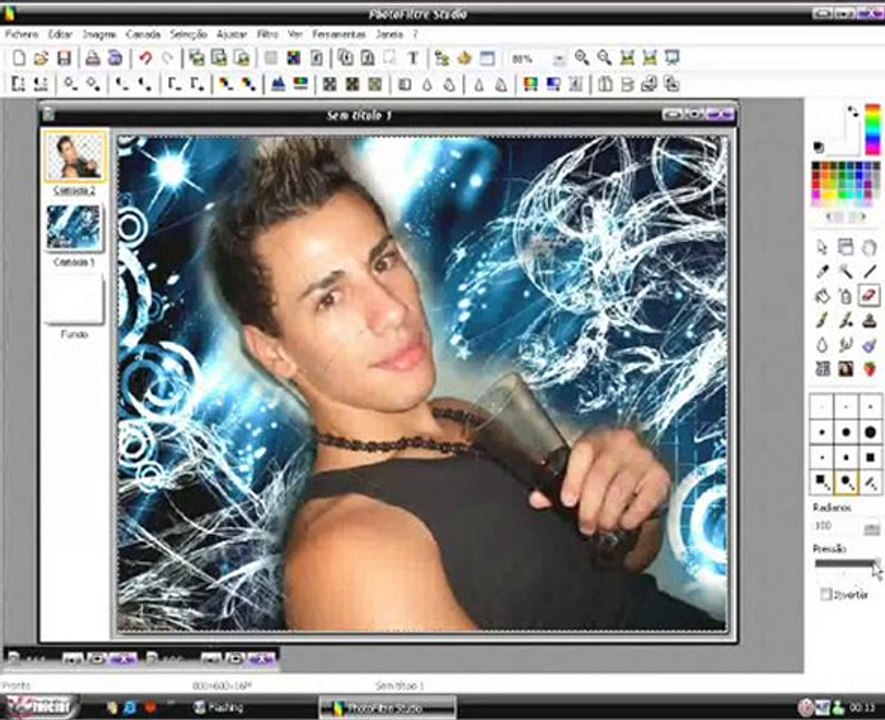This screenshot has width=885, height=720.
Task: Open the Editar menu
Action: (x=60, y=34)
